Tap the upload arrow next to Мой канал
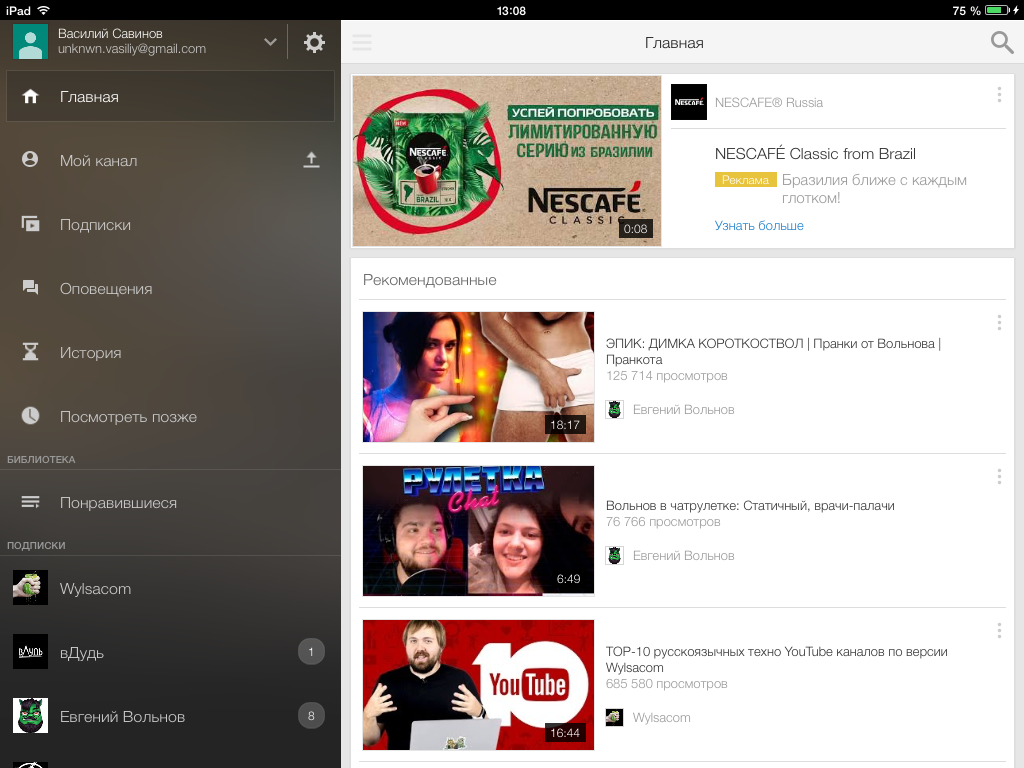This screenshot has width=1024, height=768. click(312, 160)
